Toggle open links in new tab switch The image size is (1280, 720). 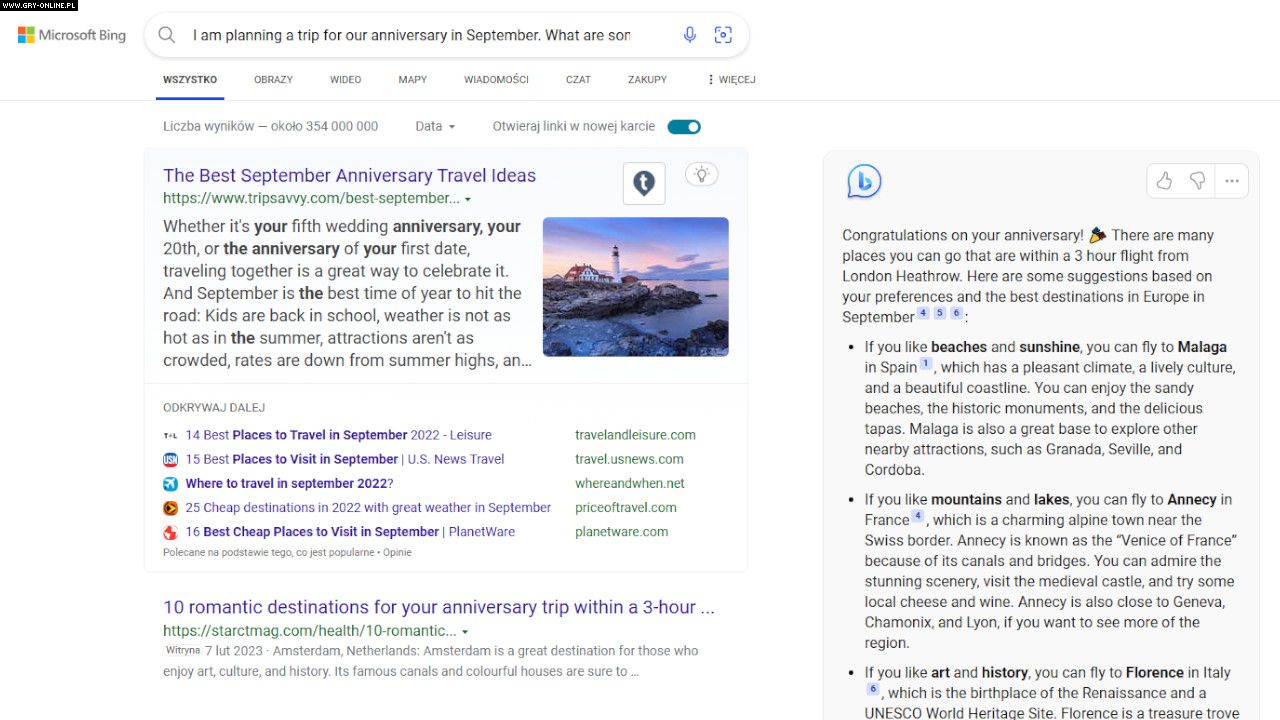(684, 127)
